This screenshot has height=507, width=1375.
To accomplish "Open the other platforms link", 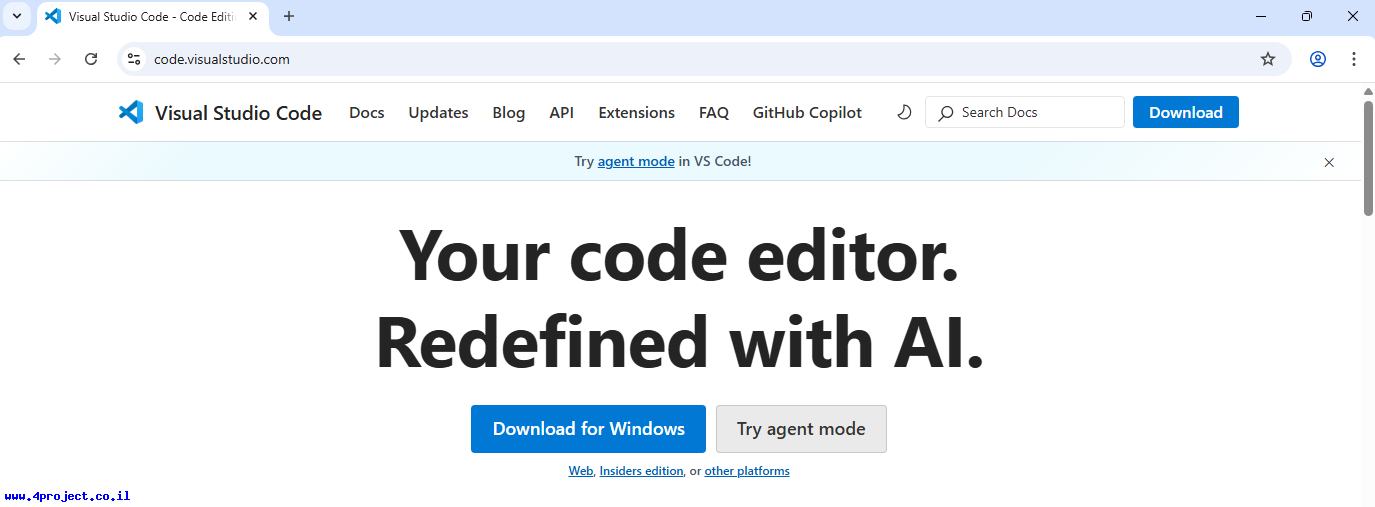I will pyautogui.click(x=747, y=471).
